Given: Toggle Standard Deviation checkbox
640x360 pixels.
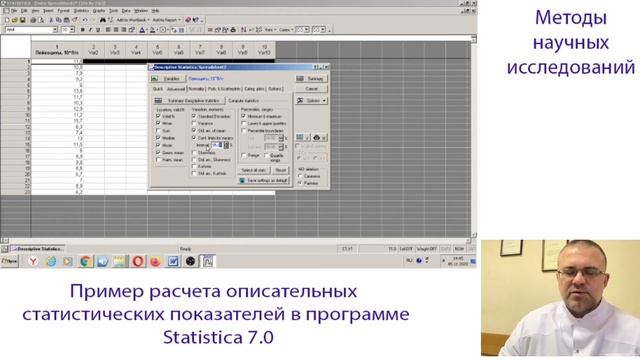Looking at the screenshot, I should pyautogui.click(x=194, y=116).
